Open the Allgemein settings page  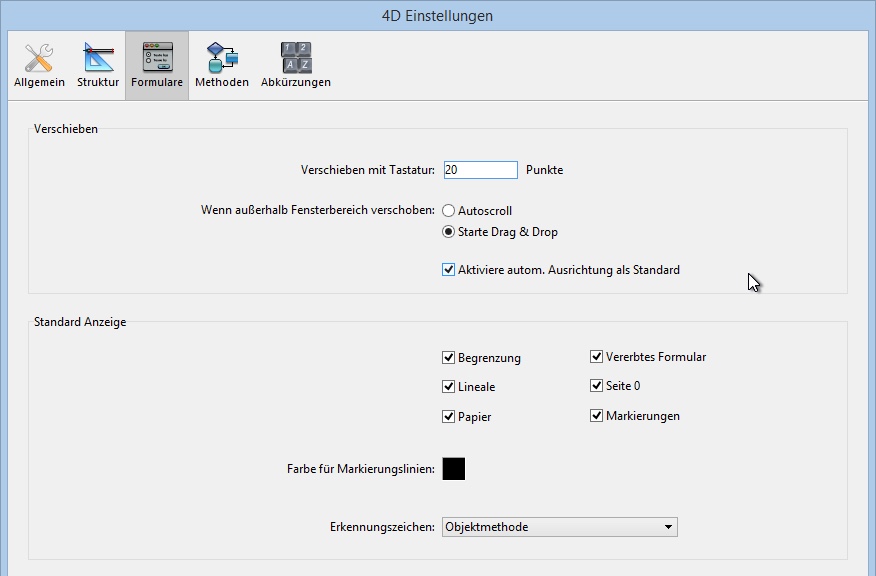(39, 65)
